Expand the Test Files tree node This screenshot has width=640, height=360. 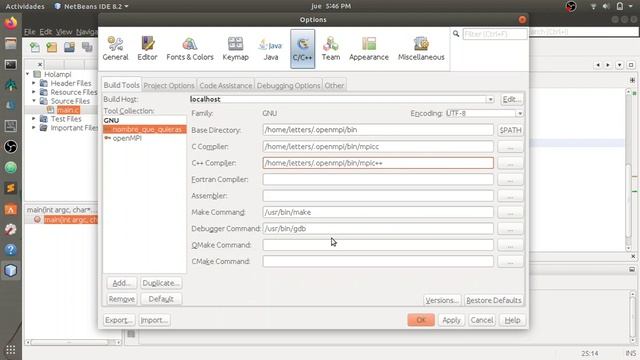[34, 119]
